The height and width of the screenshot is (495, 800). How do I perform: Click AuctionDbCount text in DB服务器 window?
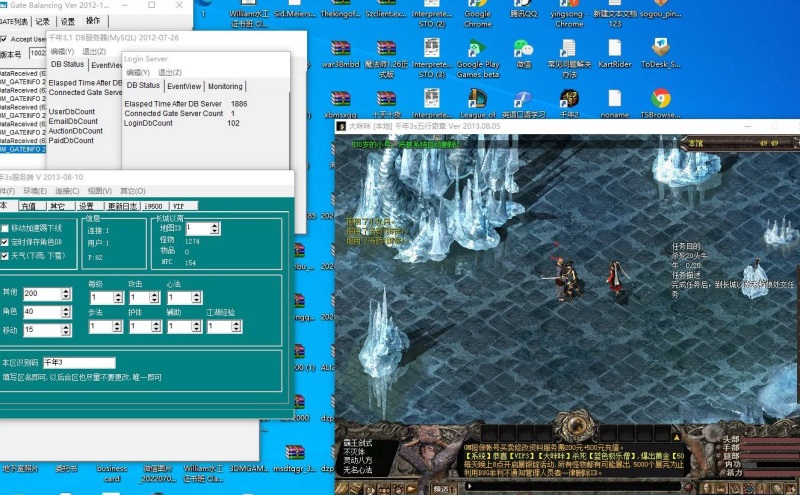pos(76,131)
